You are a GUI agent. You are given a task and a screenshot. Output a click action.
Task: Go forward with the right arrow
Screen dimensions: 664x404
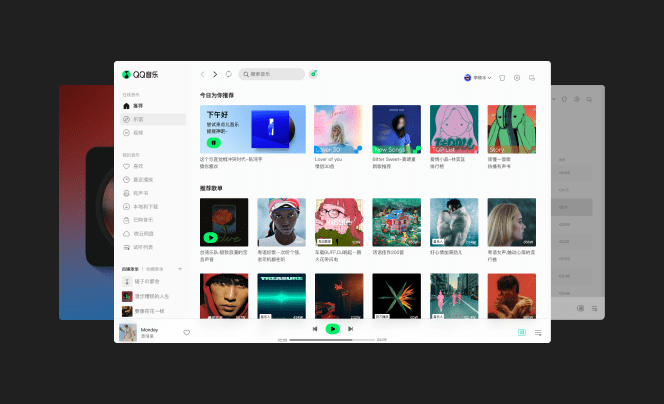pyautogui.click(x=215, y=74)
